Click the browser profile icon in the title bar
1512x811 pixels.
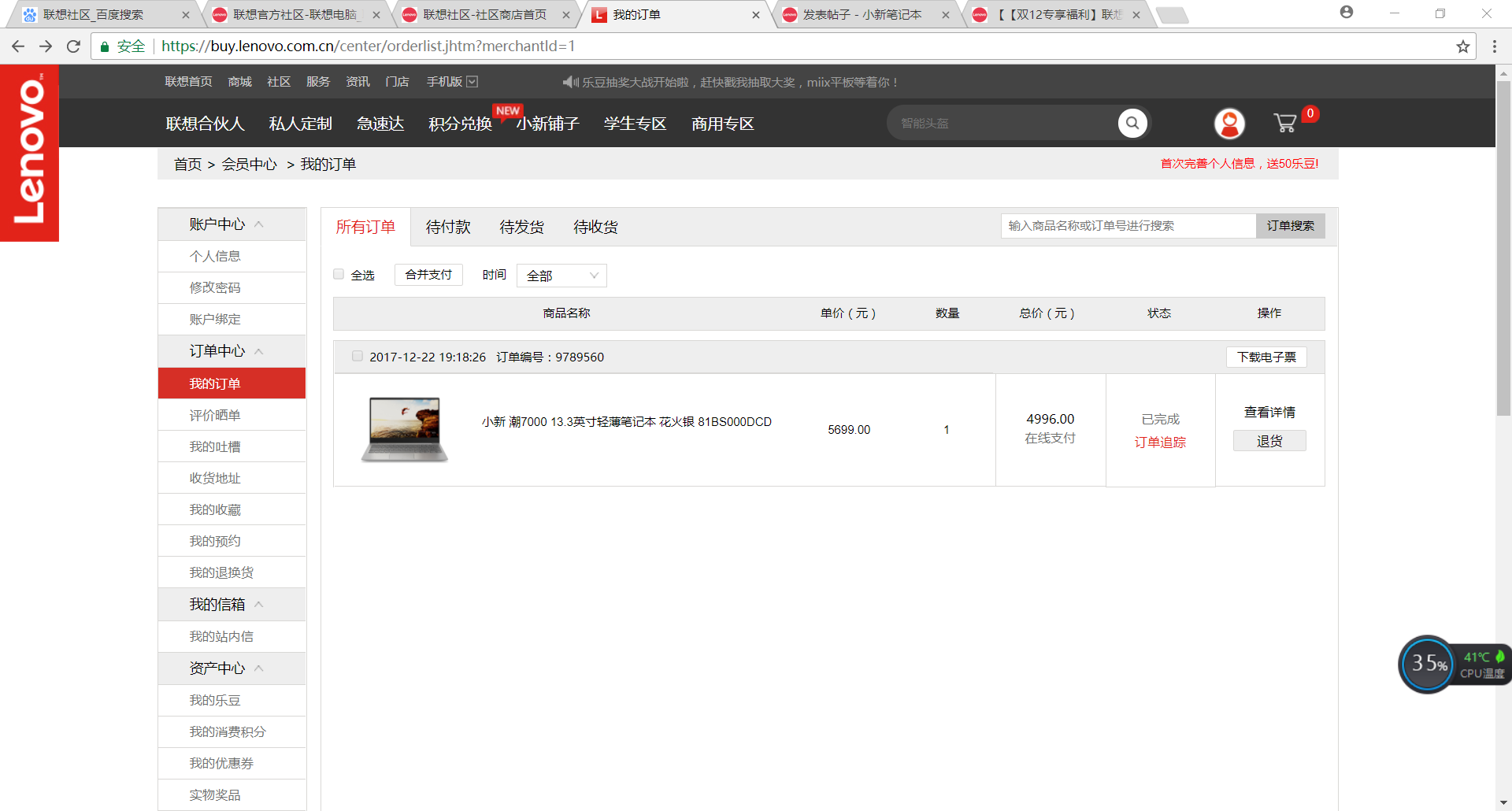click(x=1347, y=13)
